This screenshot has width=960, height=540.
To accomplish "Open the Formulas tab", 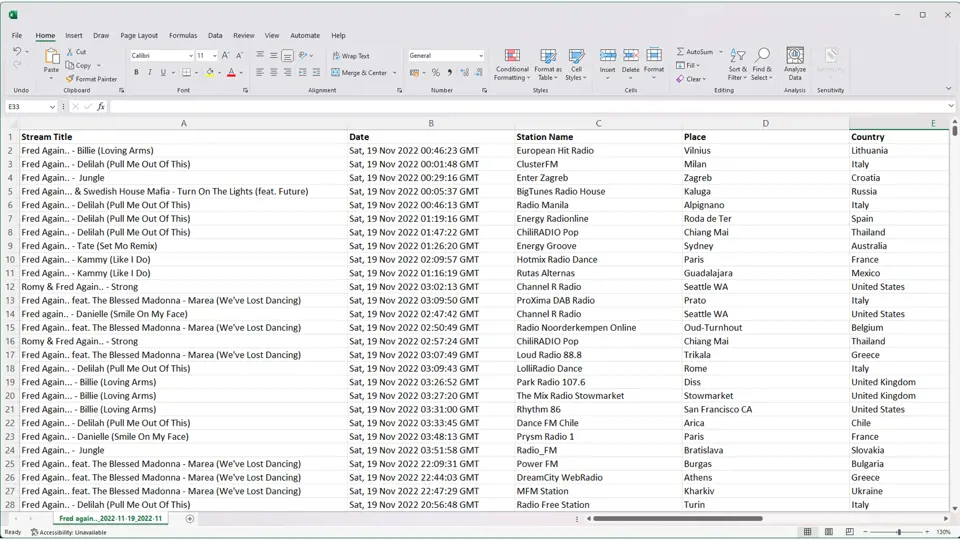I will (x=183, y=36).
